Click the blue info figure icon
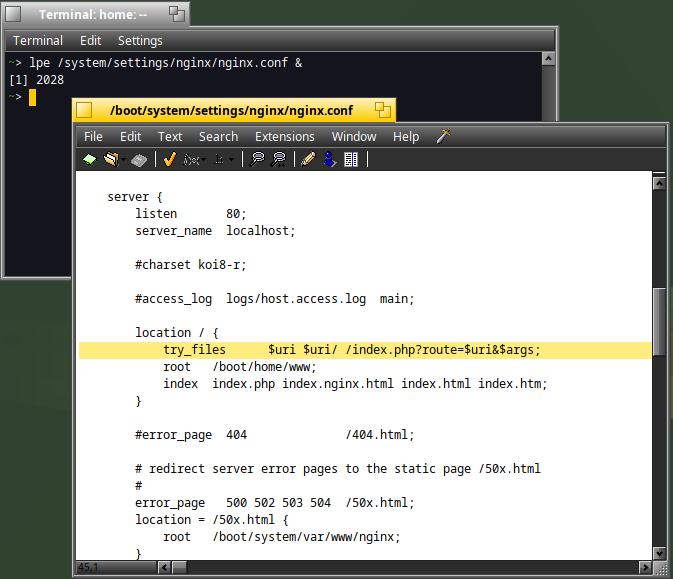This screenshot has width=673, height=579. [330, 159]
